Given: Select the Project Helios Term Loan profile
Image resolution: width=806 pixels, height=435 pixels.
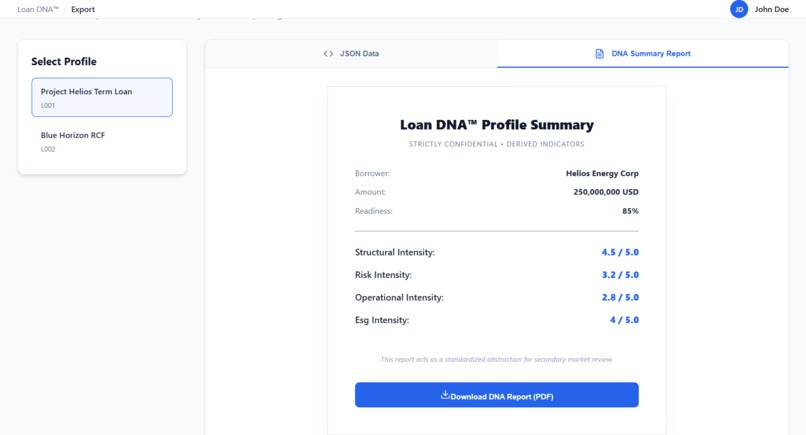Looking at the screenshot, I should pyautogui.click(x=102, y=97).
